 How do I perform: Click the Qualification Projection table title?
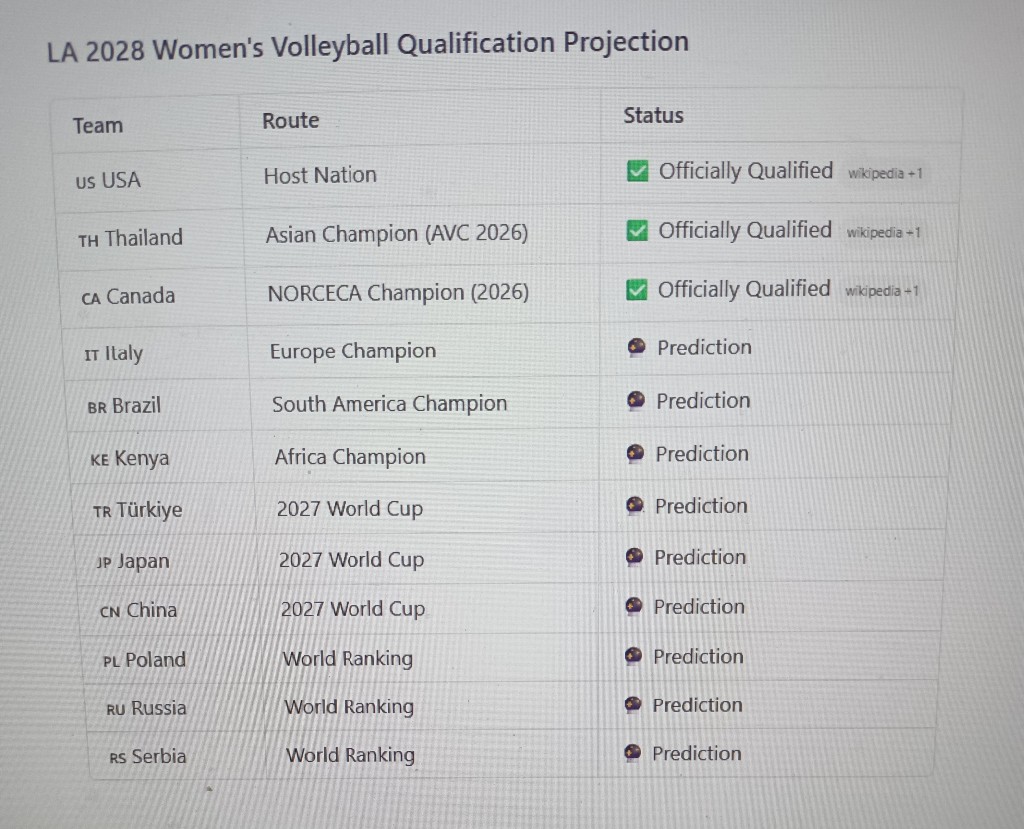pos(368,46)
